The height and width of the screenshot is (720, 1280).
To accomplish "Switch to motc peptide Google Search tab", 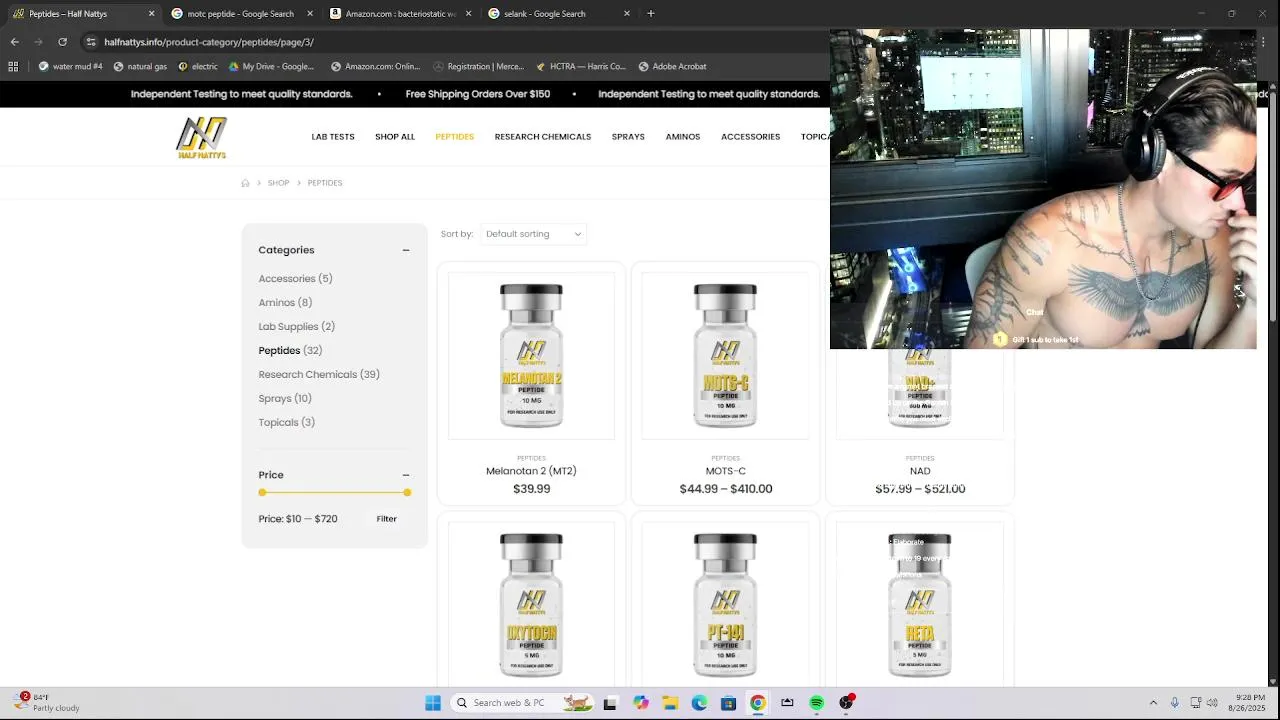I will [240, 14].
